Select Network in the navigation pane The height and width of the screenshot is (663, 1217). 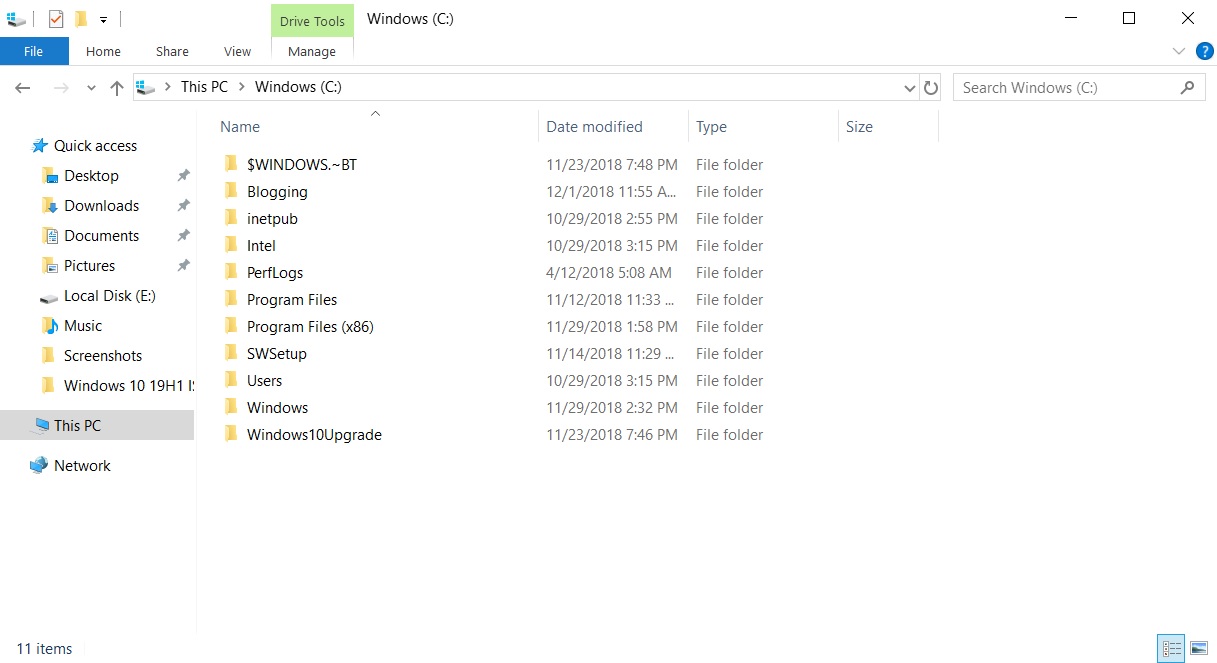pyautogui.click(x=82, y=465)
